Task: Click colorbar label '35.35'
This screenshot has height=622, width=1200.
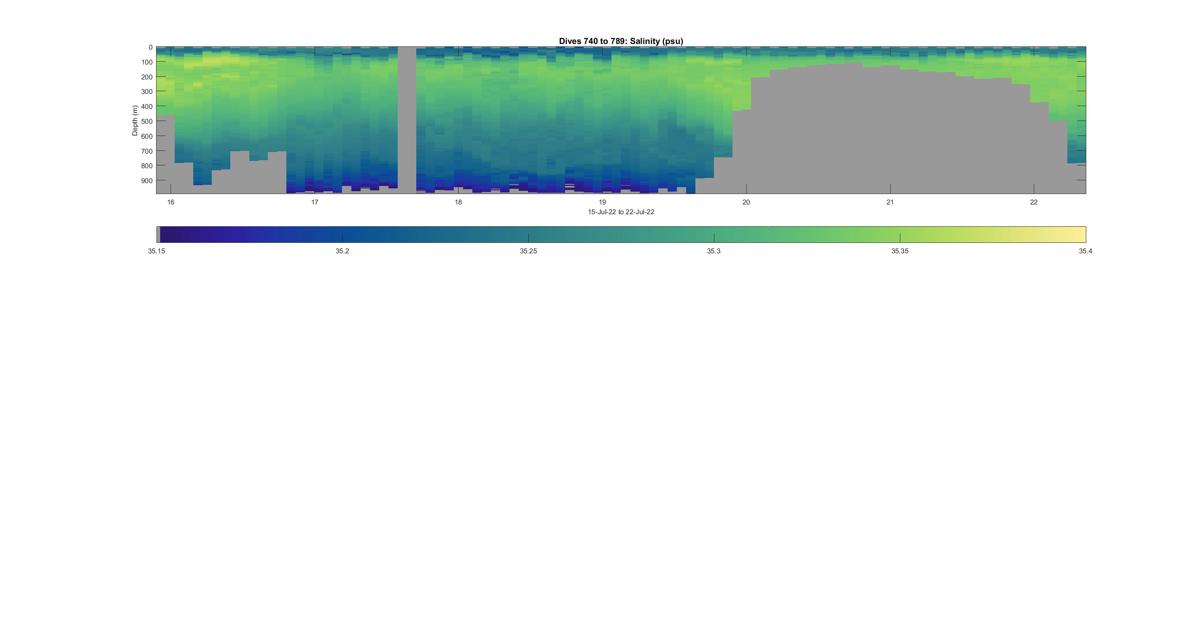Action: pos(900,252)
